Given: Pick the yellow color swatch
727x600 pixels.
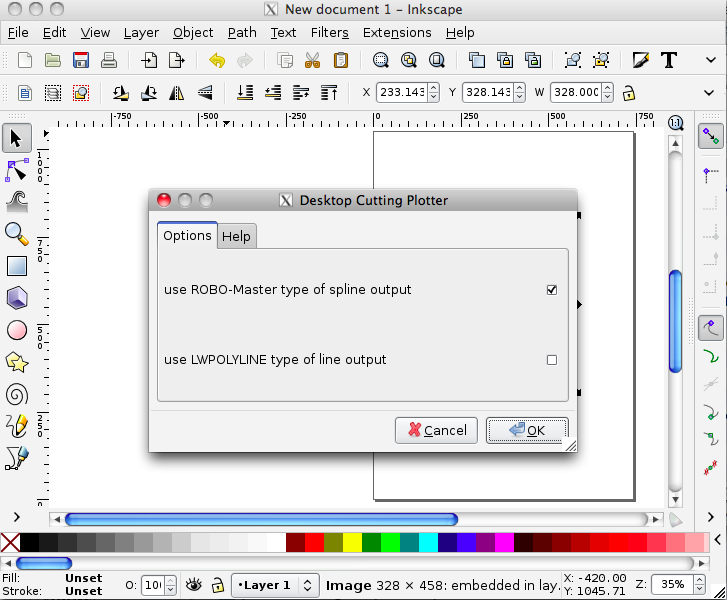Looking at the screenshot, I should coord(352,543).
